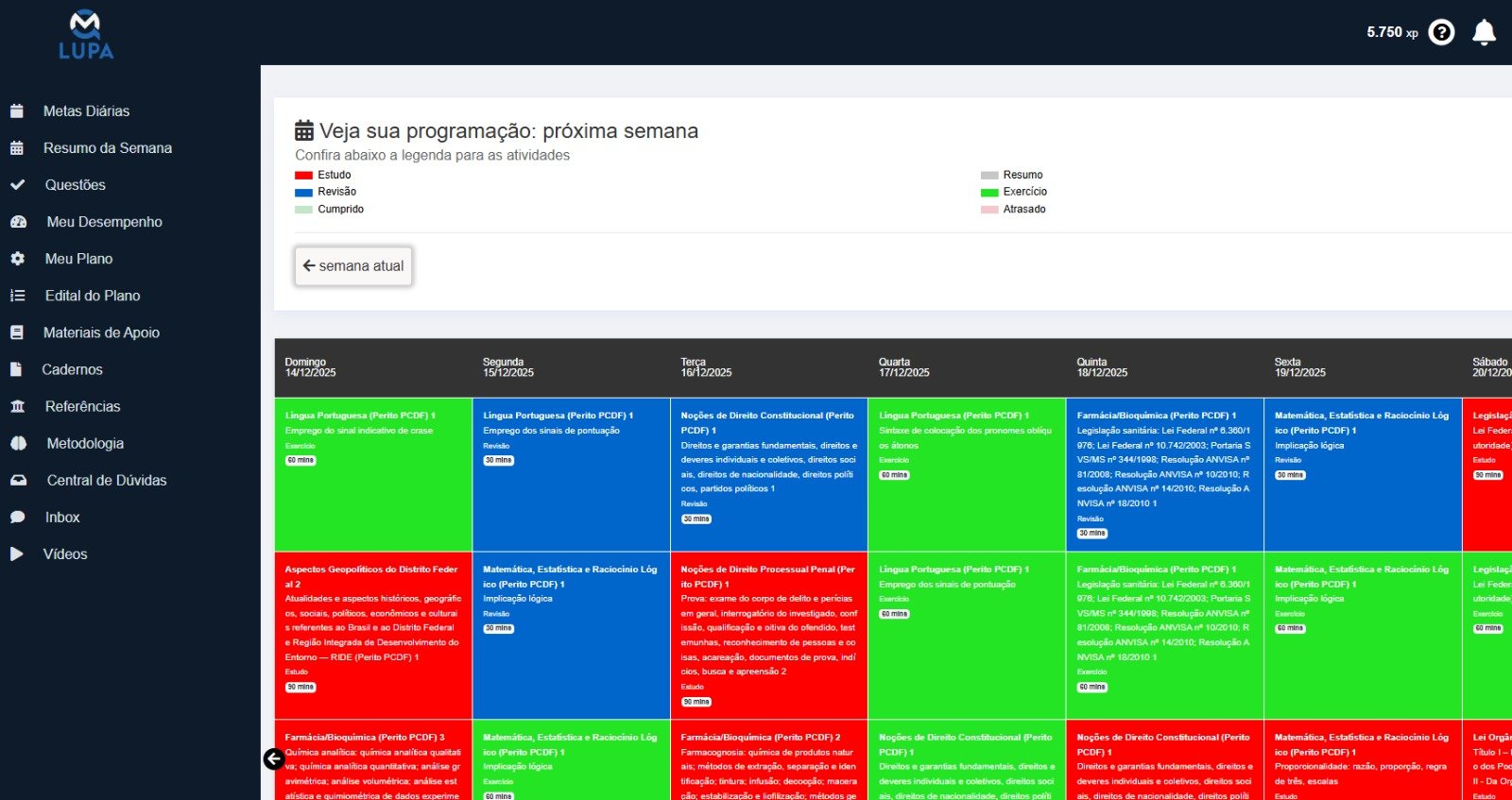Open Resumo da Semana menu item

coord(108,147)
